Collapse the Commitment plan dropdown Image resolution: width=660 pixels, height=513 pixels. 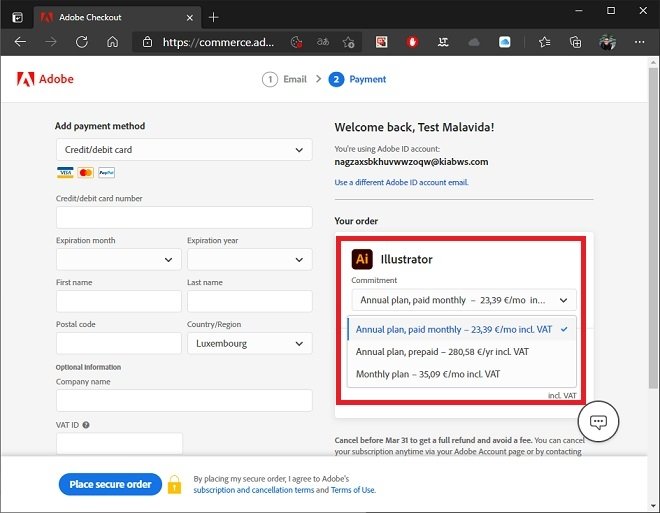(464, 300)
